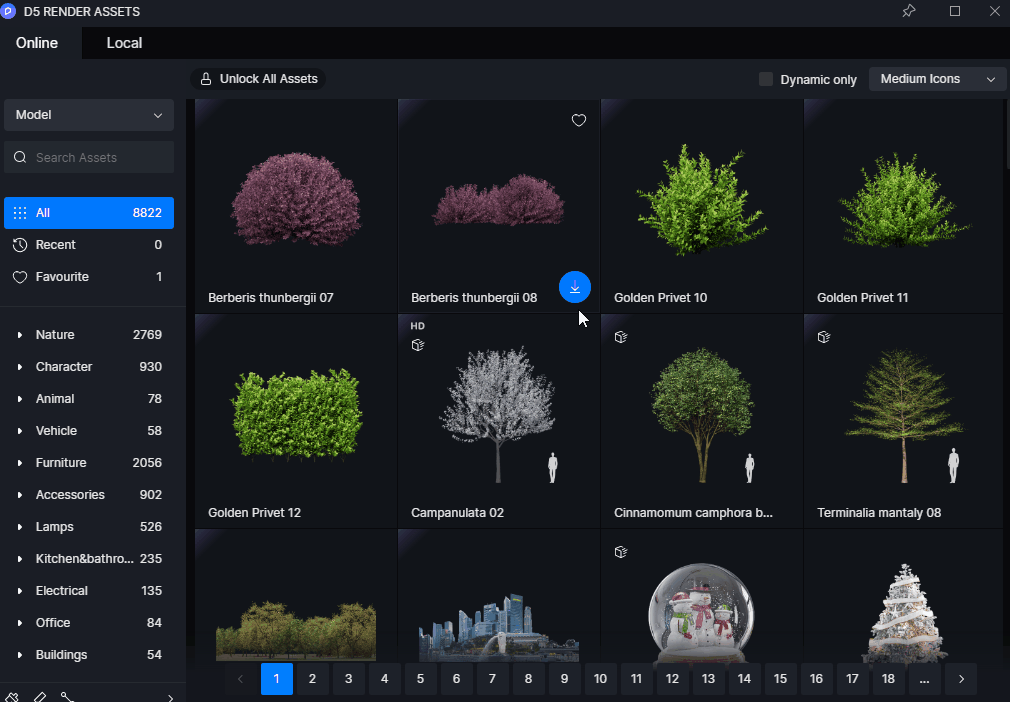This screenshot has width=1010, height=702.
Task: Click human scale figure on Terminalia mantaly 08
Action: point(953,466)
